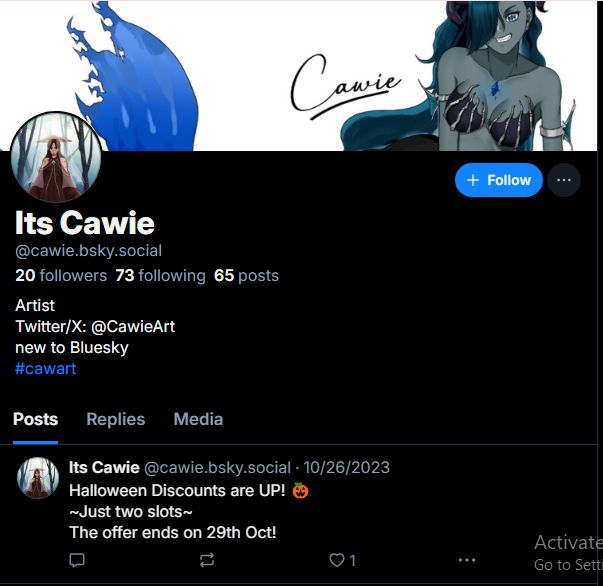Switch to the Media tab
603x586 pixels.
pyautogui.click(x=198, y=419)
